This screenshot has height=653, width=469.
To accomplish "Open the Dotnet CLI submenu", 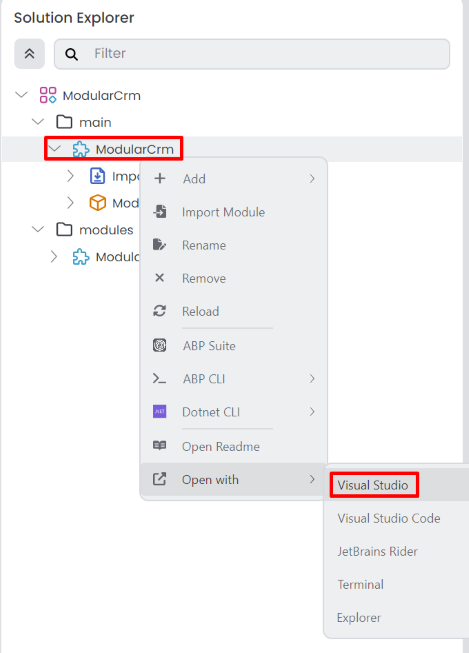I will point(234,412).
